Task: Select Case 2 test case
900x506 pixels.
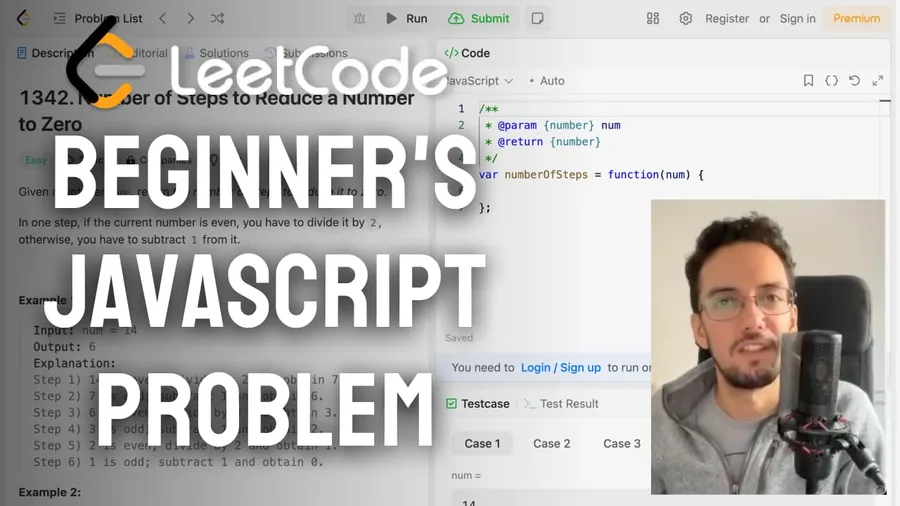Action: tap(552, 443)
